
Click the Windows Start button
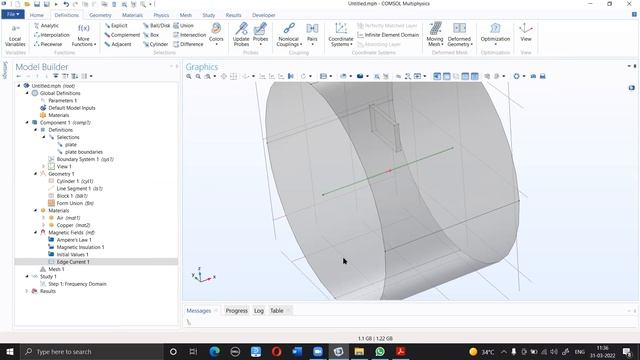10,351
